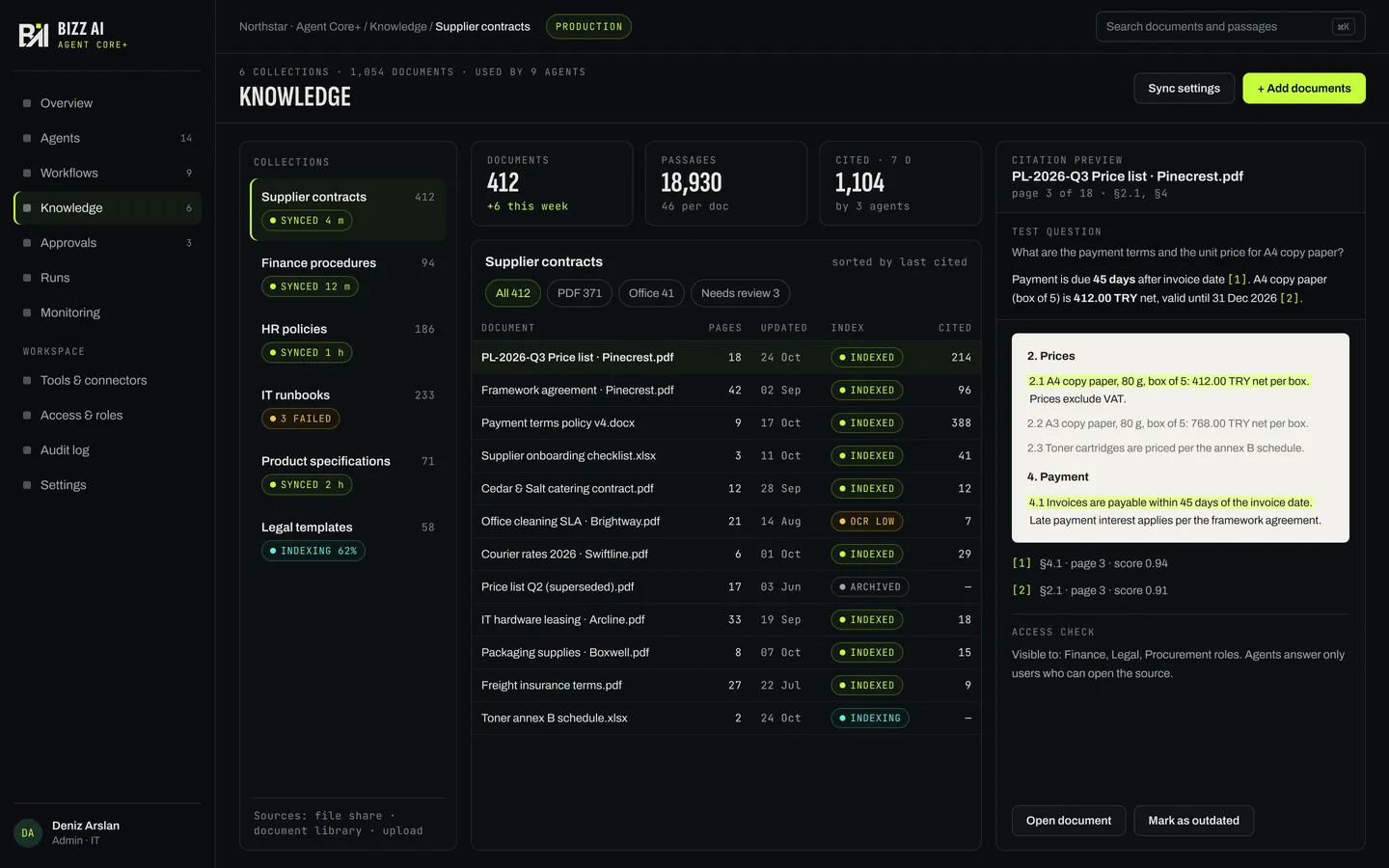This screenshot has width=1389, height=868.
Task: Click citation reference [2] §2.1
Action: point(1090,590)
